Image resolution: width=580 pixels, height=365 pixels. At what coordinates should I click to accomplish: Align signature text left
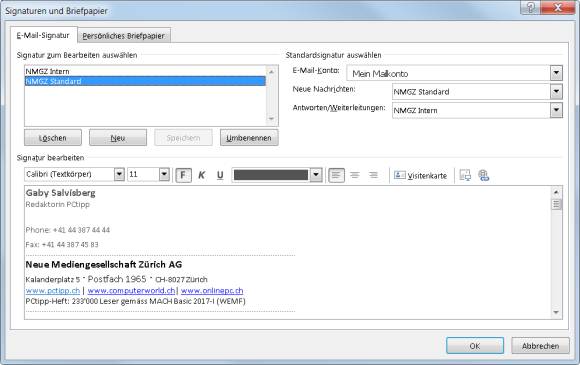click(336, 175)
